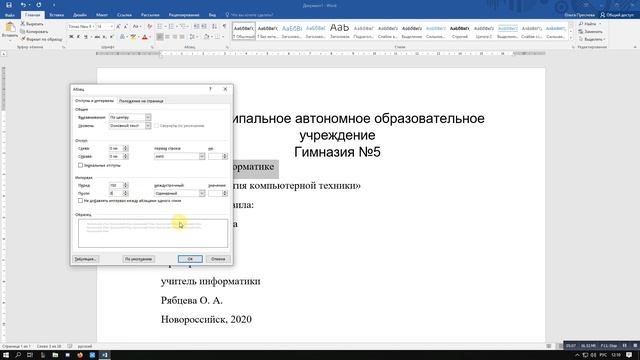640x360 pixels.
Task: Confirm dialog with ОК button
Action: click(190, 259)
